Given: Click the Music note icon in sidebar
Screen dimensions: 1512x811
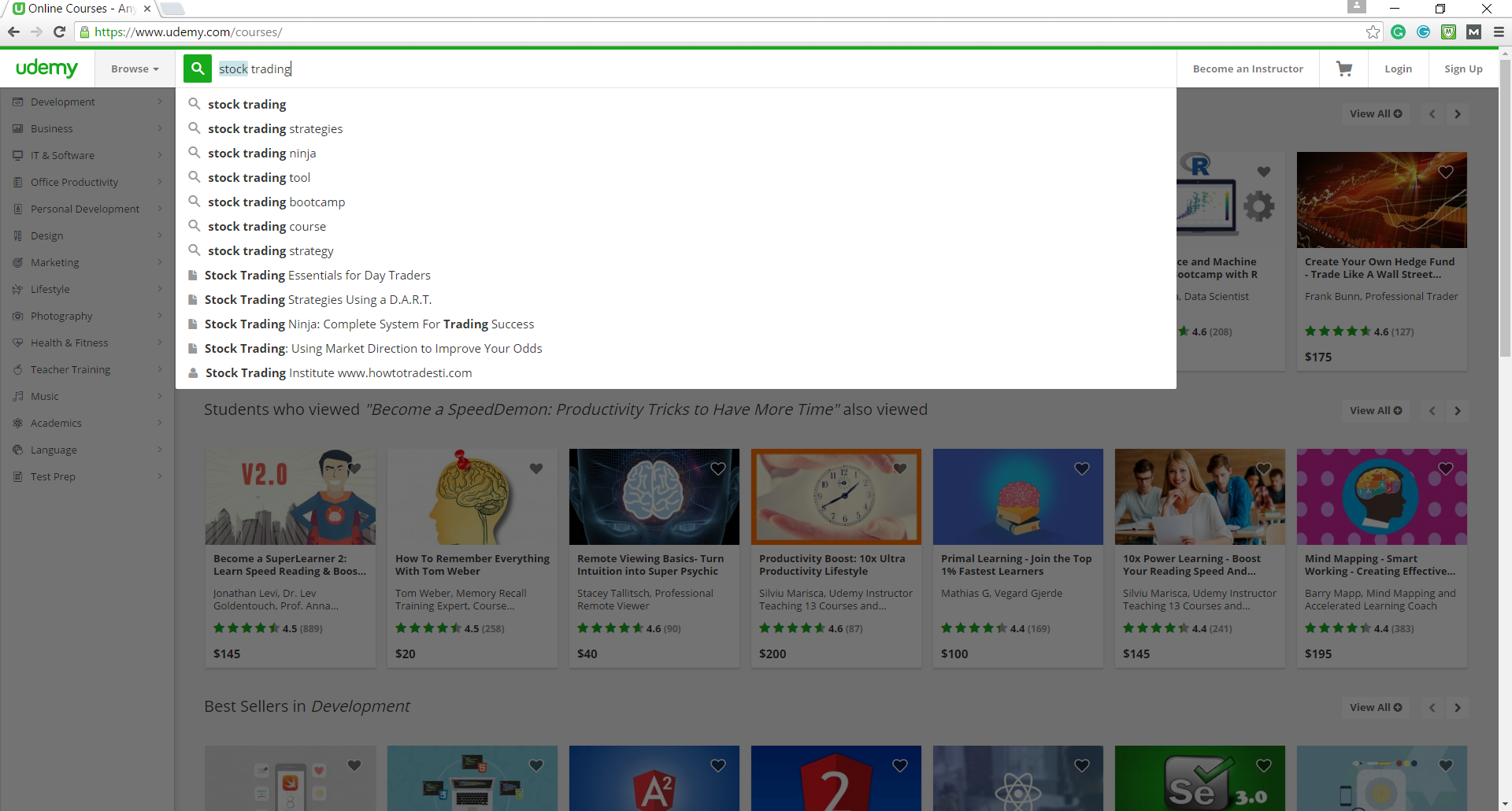Looking at the screenshot, I should pos(18,396).
